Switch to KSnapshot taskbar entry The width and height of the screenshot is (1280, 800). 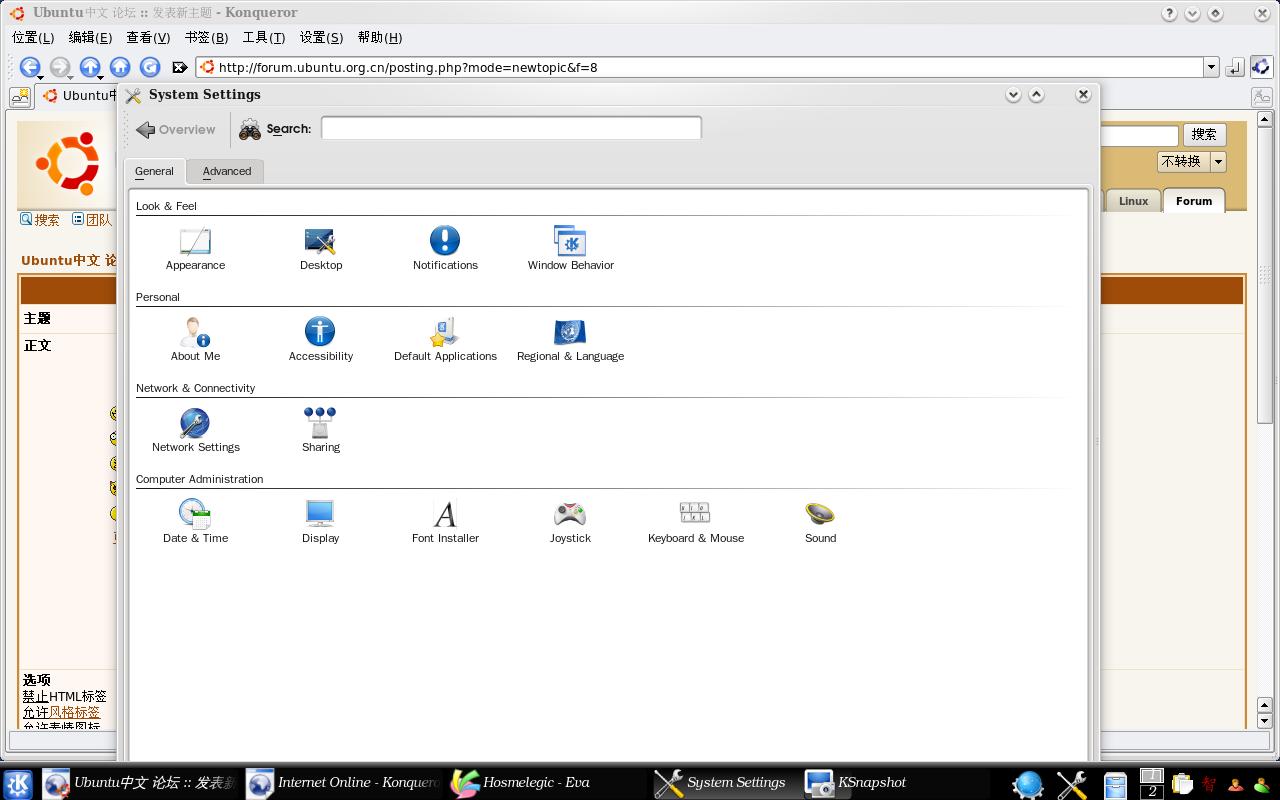[905, 783]
